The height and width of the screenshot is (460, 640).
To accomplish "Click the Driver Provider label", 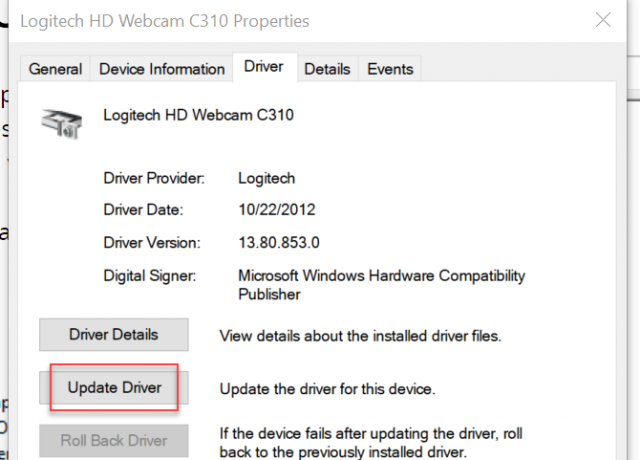I will tap(154, 178).
